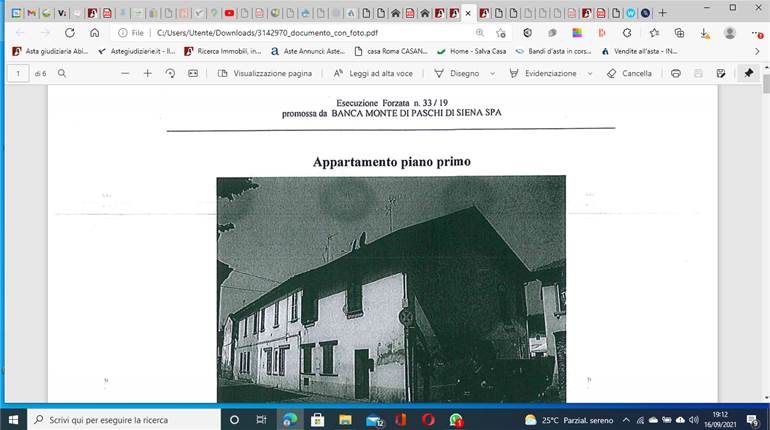Click the File site info indicator

click(x=131, y=33)
